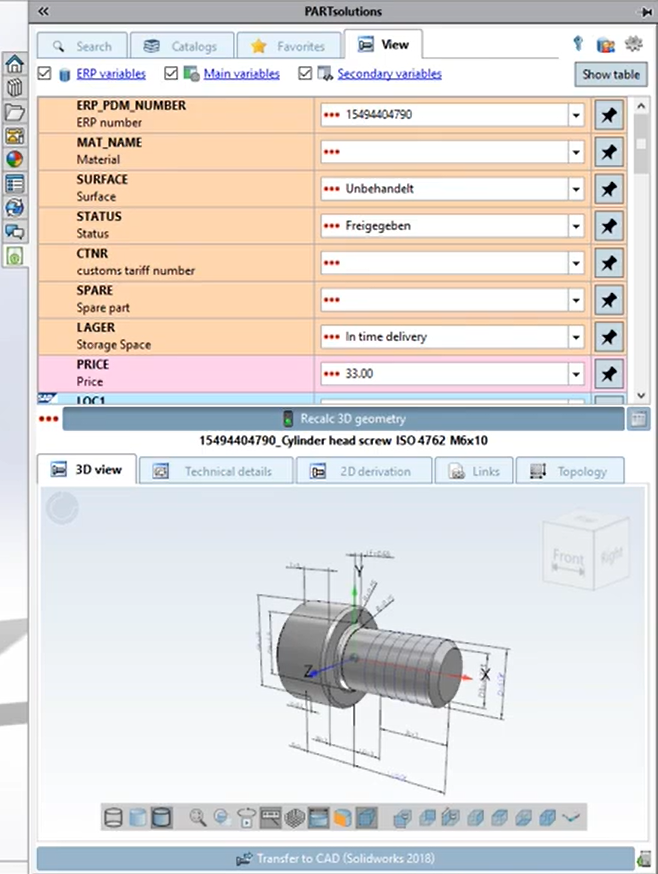Viewport: 658px width, 874px height.
Task: Open the View Palette icon in sidebar
Action: (14, 136)
